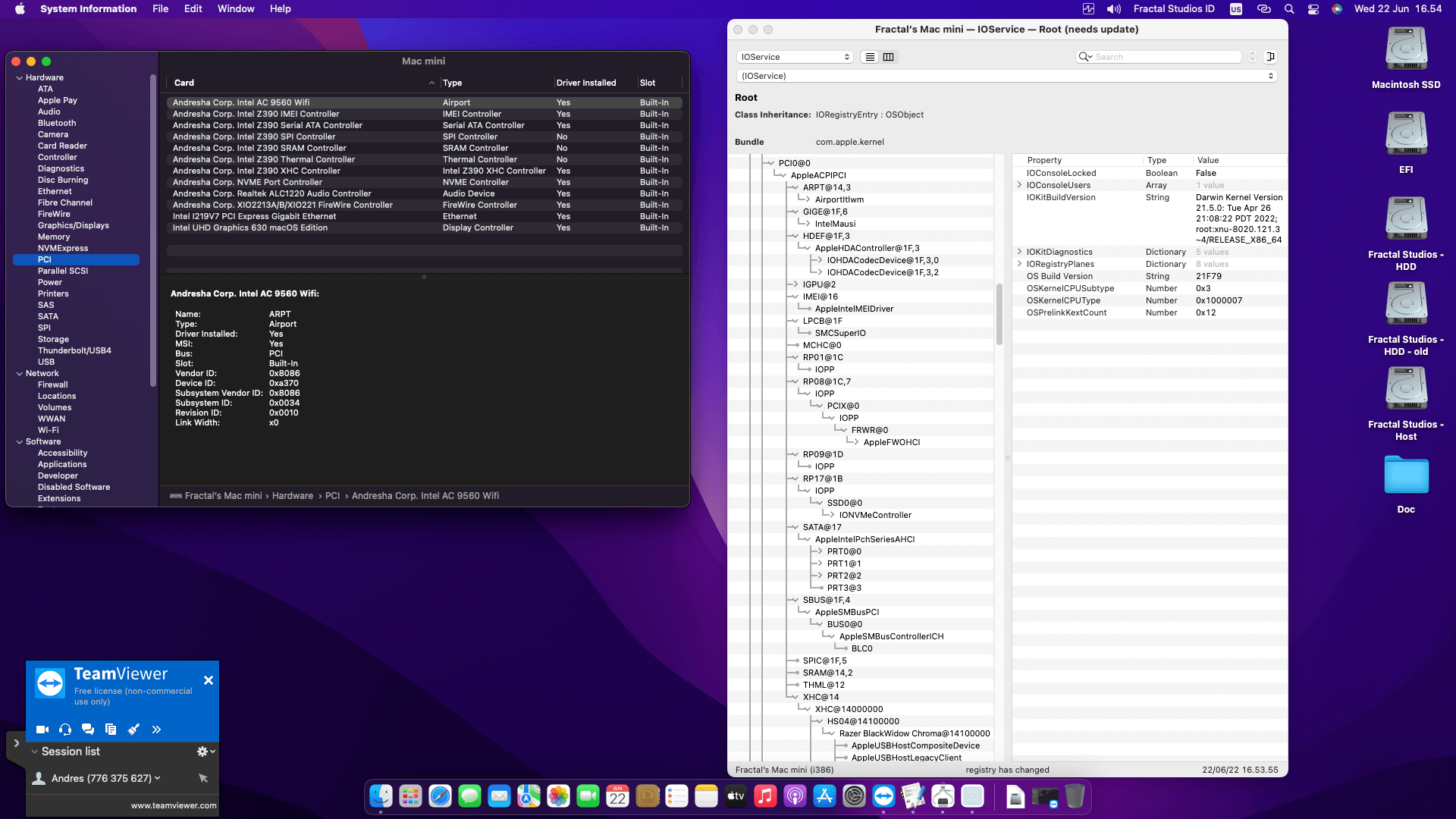Select Razer BlackWidow Chroma registry entry
This screenshot has height=819, width=1456.
click(915, 733)
